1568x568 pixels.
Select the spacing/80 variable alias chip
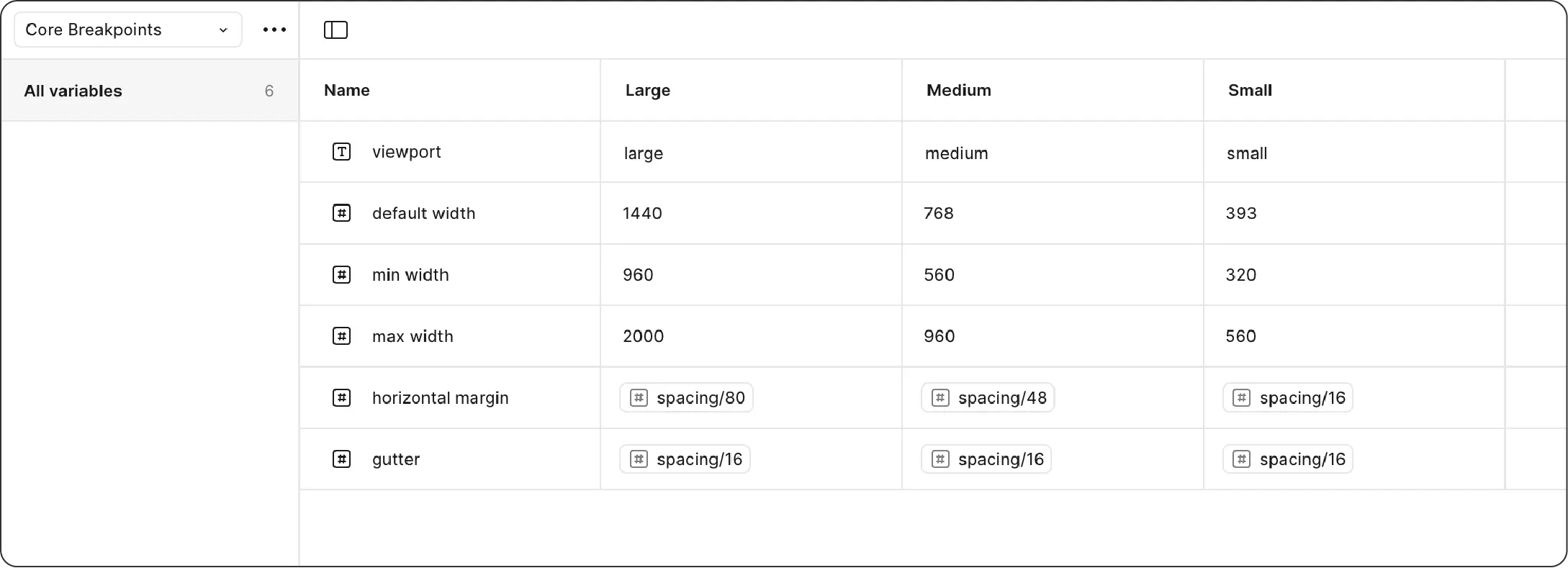pyautogui.click(x=685, y=397)
